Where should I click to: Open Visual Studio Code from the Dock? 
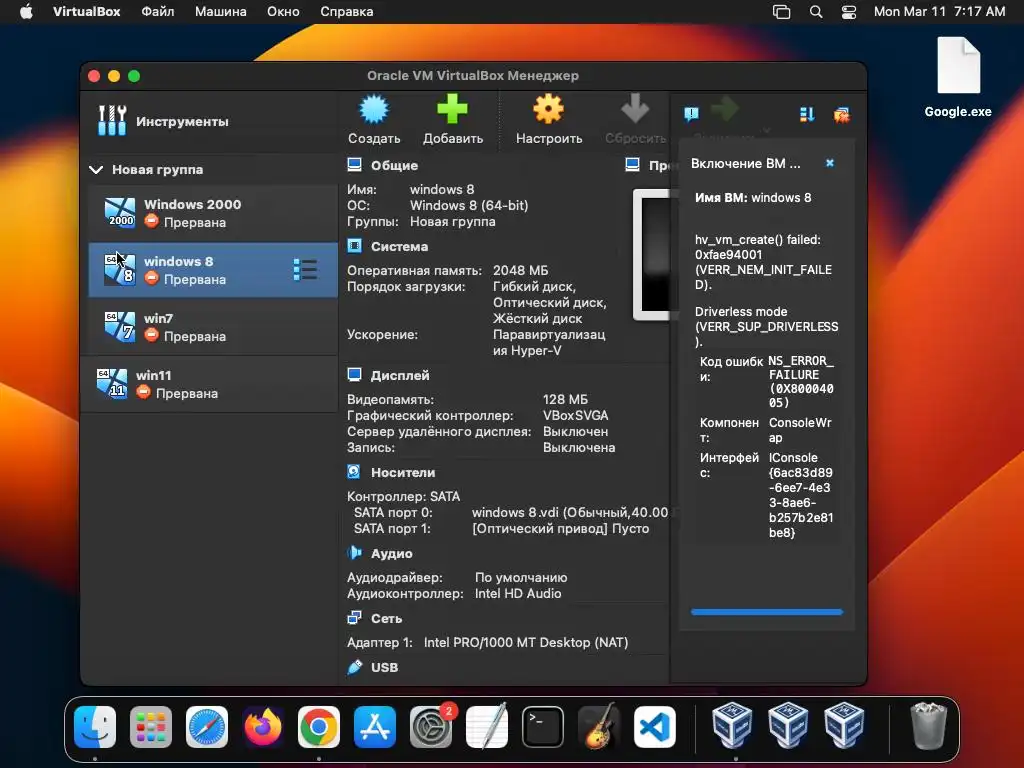pyautogui.click(x=655, y=727)
